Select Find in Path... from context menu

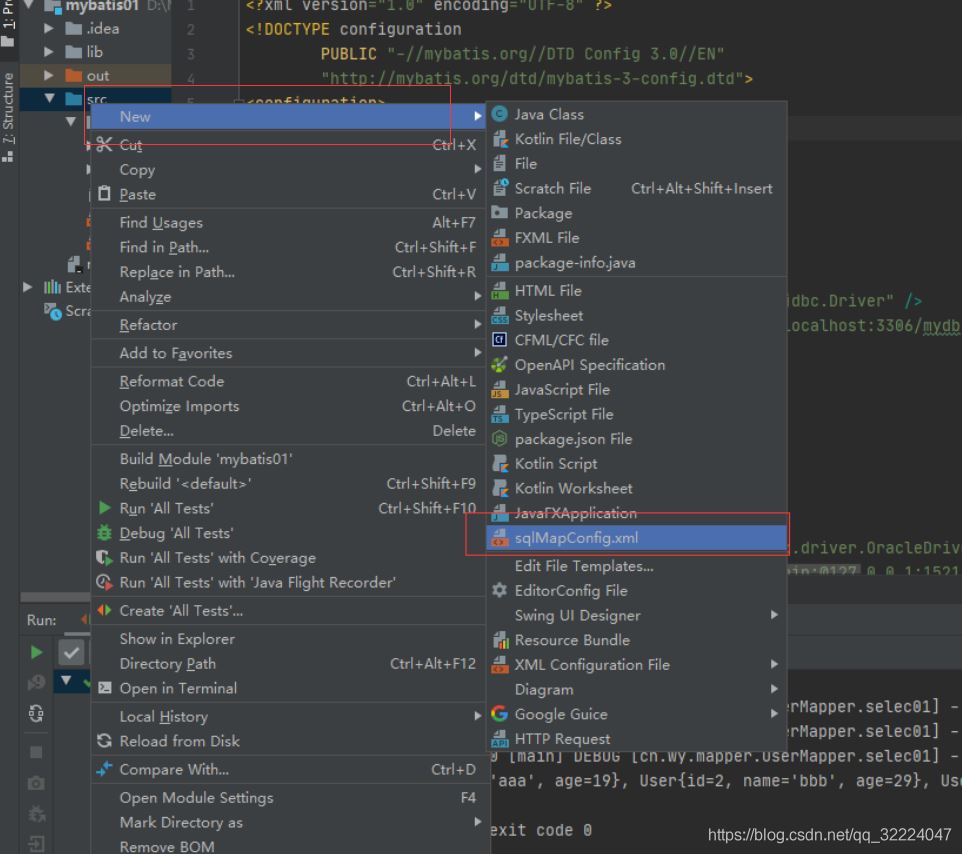(x=165, y=247)
